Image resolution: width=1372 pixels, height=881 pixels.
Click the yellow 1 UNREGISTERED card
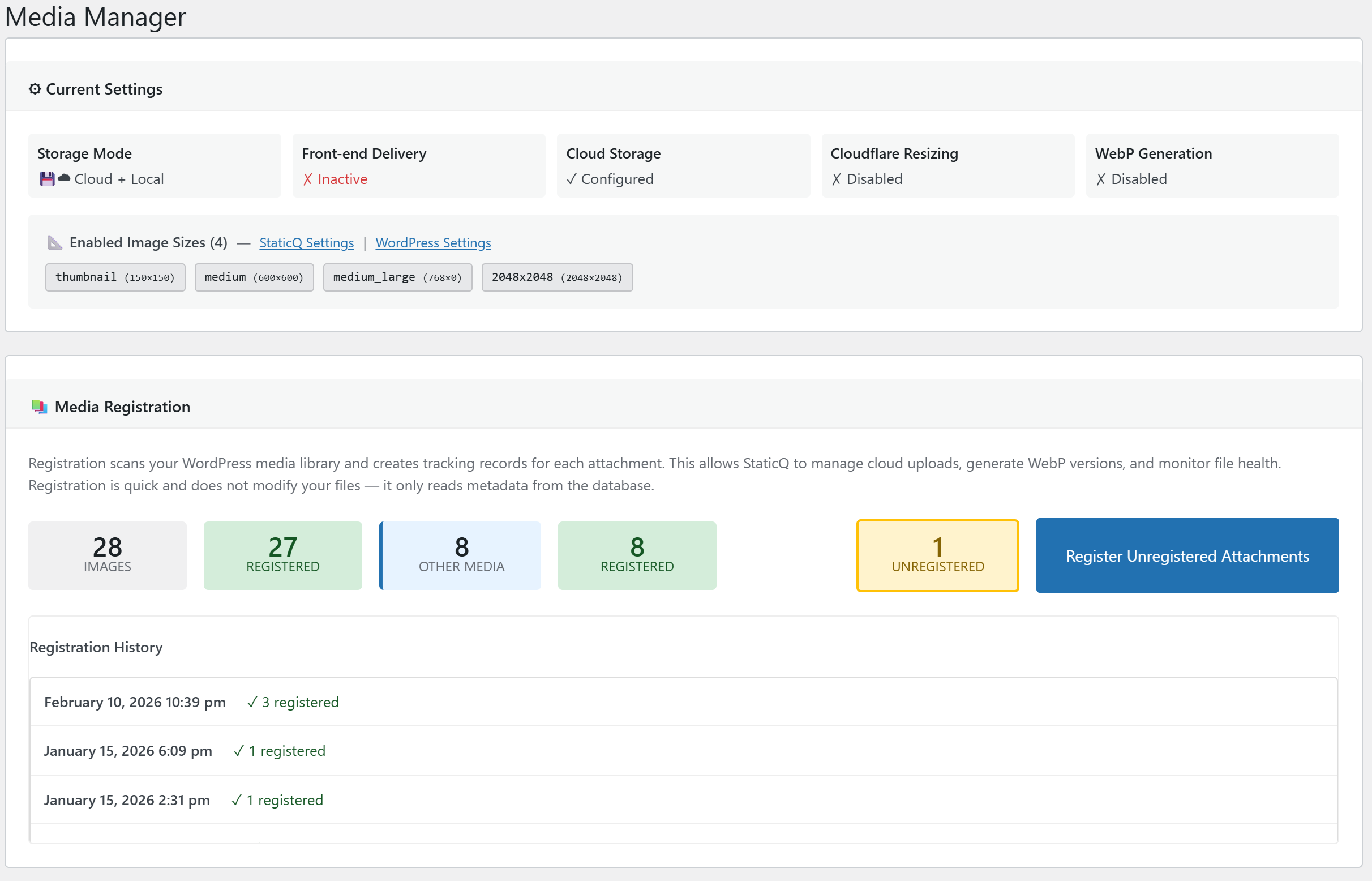coord(937,555)
